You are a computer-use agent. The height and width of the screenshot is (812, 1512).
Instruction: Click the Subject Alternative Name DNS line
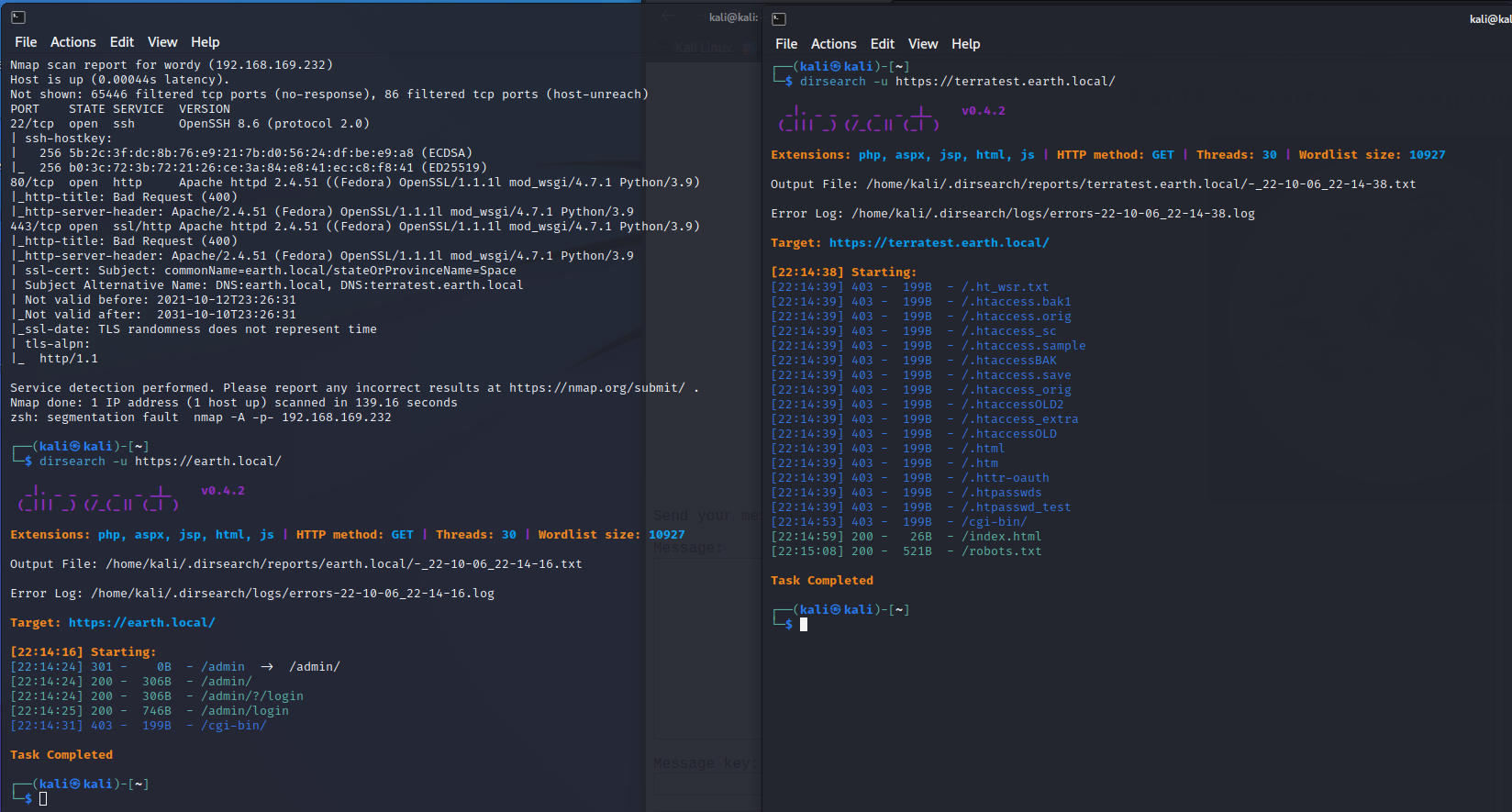(267, 285)
